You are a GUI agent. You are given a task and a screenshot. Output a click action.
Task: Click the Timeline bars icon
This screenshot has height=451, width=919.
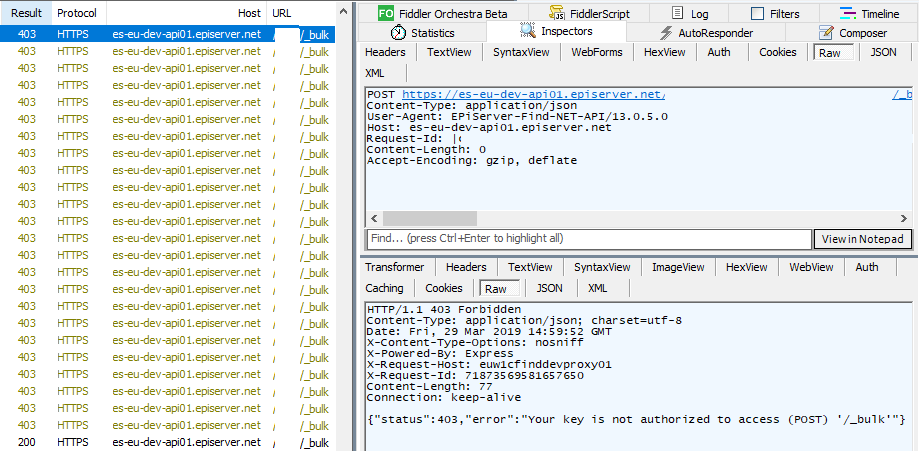847,13
